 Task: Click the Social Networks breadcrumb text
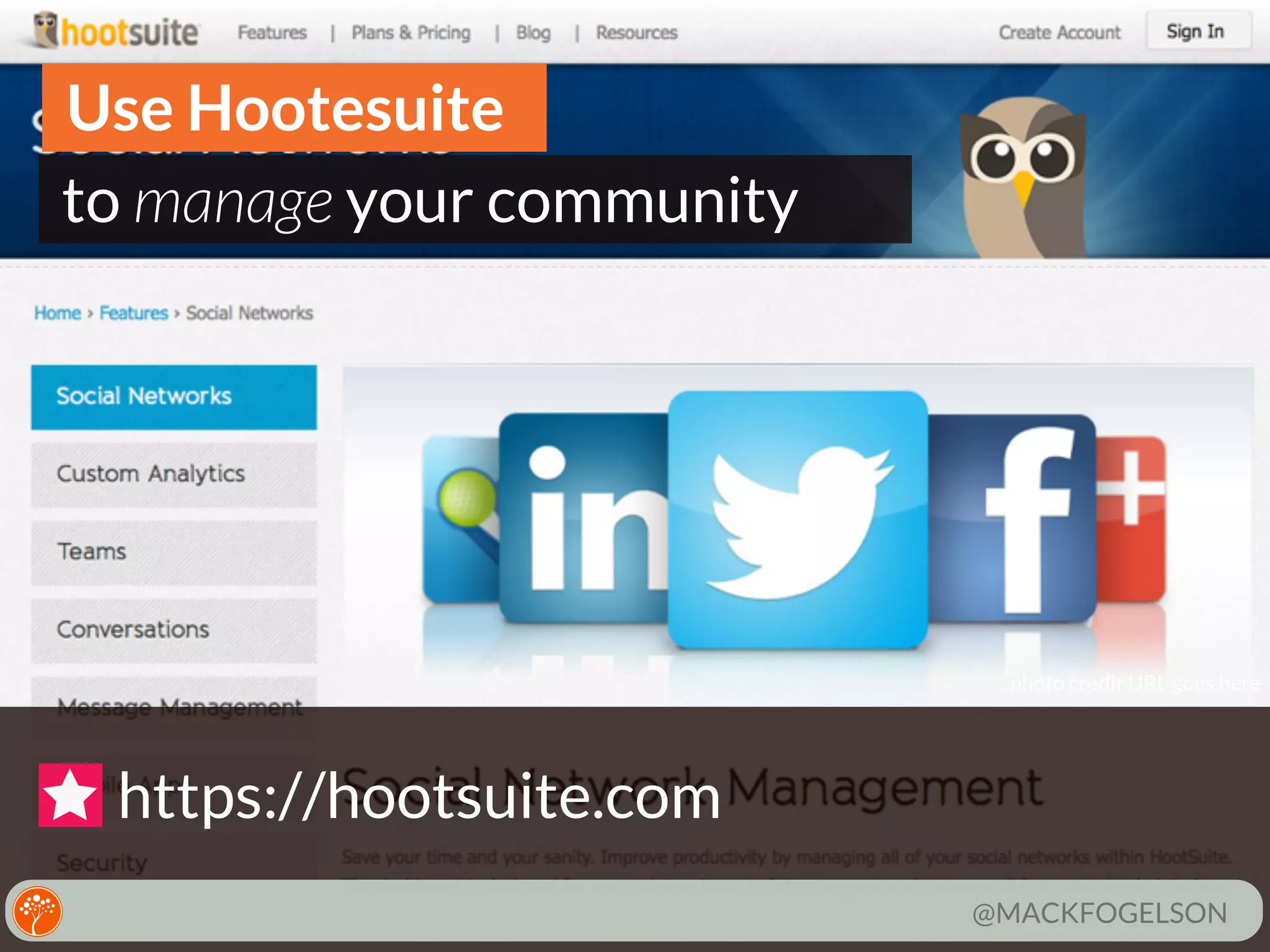click(250, 313)
